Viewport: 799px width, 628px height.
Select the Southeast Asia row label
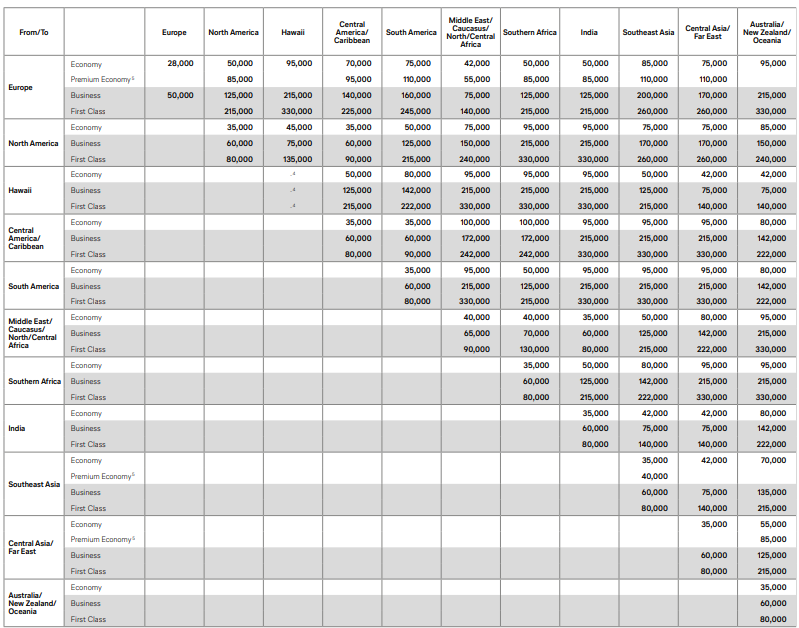tap(34, 484)
